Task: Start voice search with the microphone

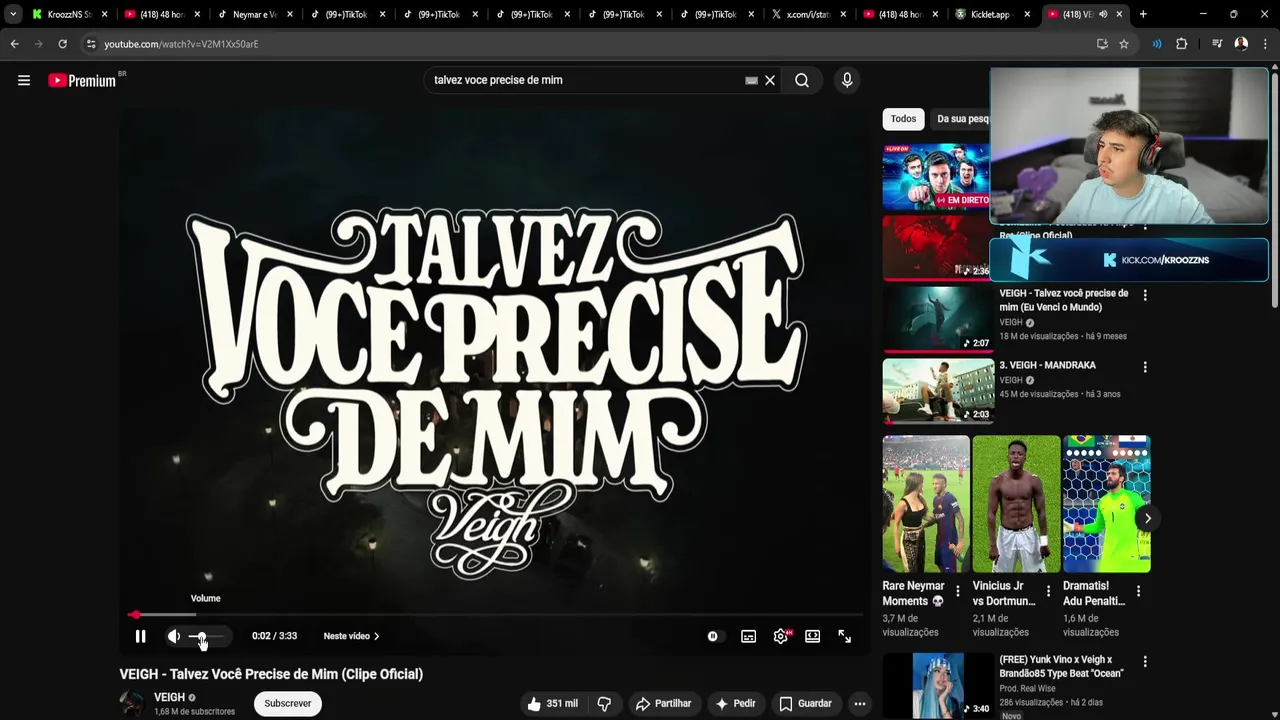Action: click(847, 80)
